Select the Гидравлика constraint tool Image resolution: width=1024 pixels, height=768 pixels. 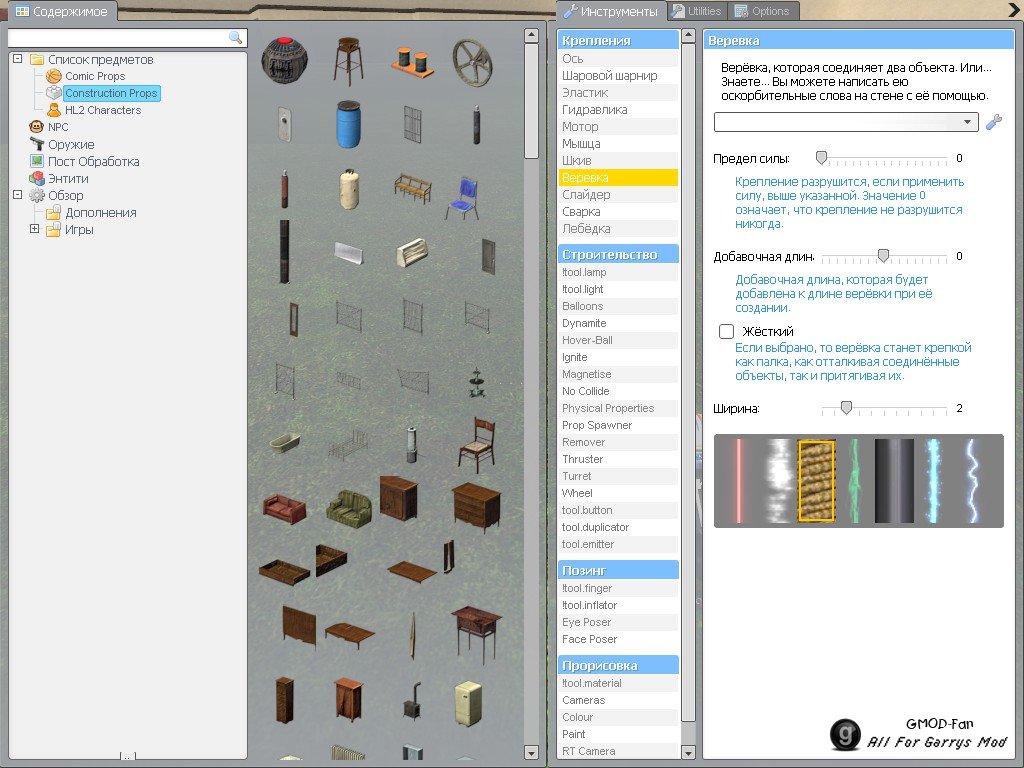point(618,110)
